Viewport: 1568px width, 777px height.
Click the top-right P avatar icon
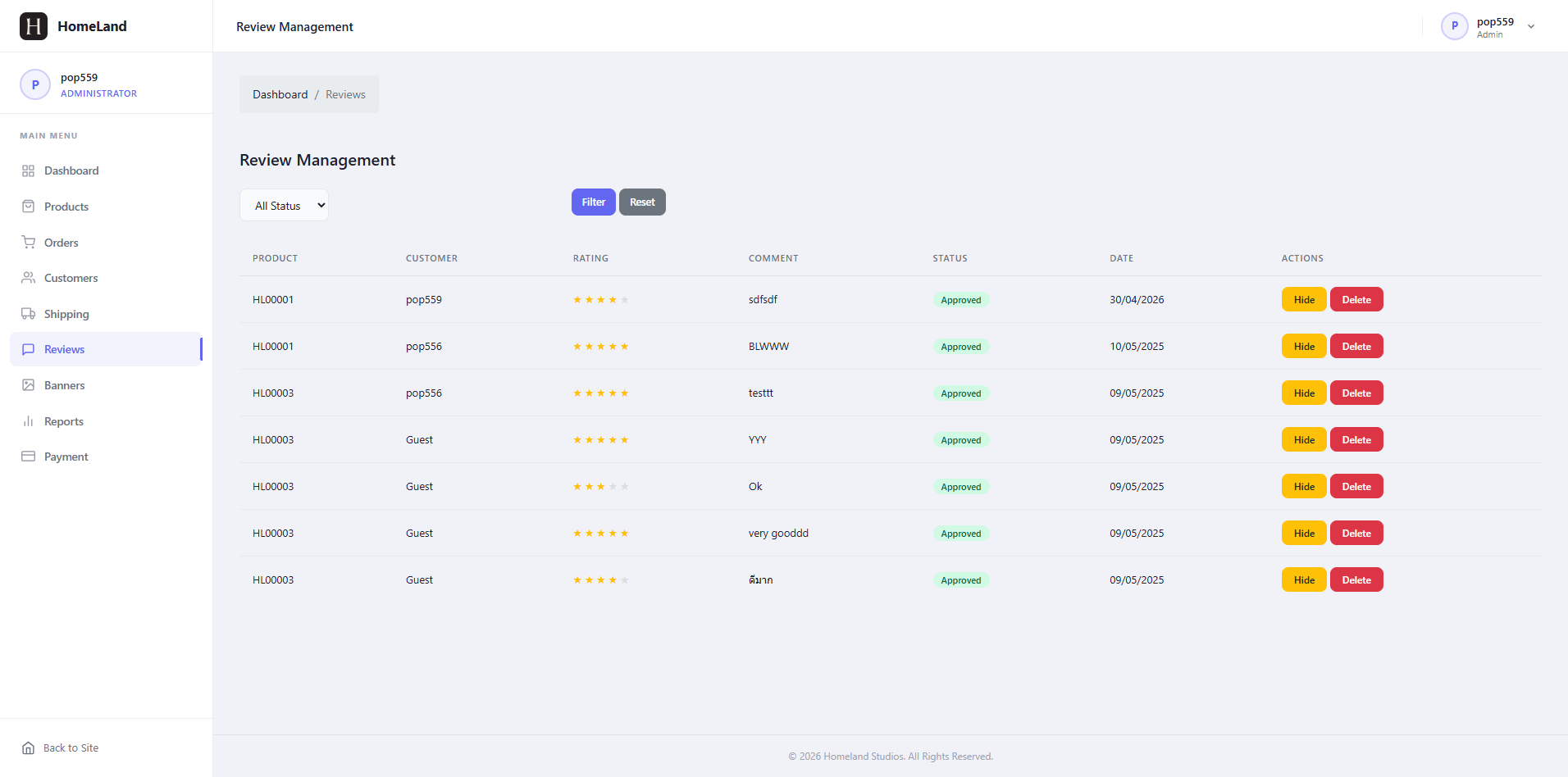click(1455, 26)
